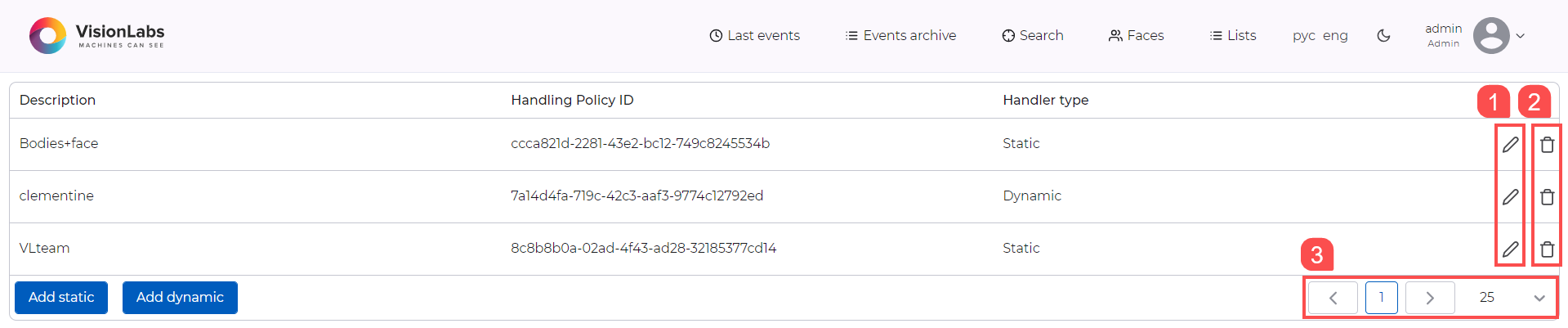1568x328 pixels.
Task: Edit the VLteam handling policy
Action: [x=1510, y=249]
